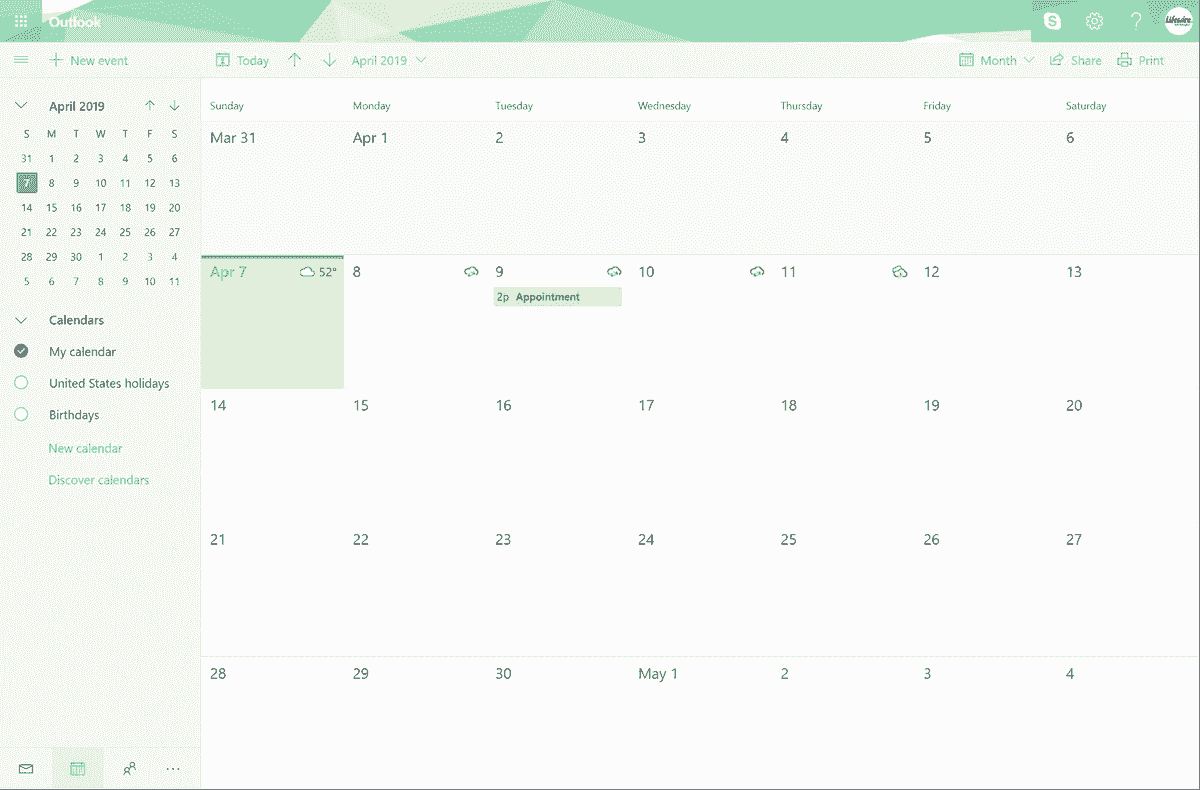Open the Mail app from the bottom bar
Viewport: 1200px width, 790px height.
tap(25, 768)
